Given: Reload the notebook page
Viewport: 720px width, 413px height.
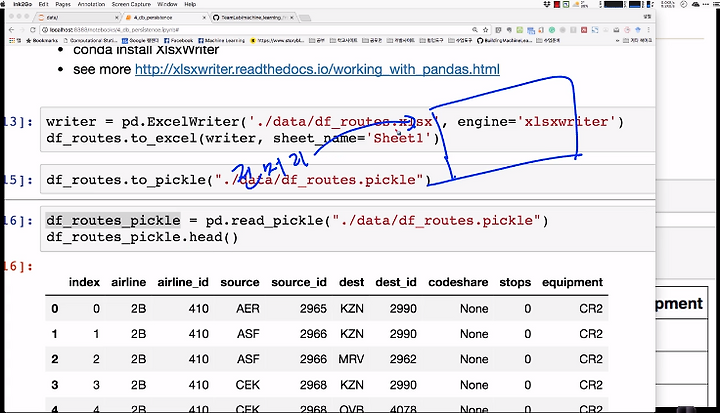Looking at the screenshot, I should pos(33,30).
